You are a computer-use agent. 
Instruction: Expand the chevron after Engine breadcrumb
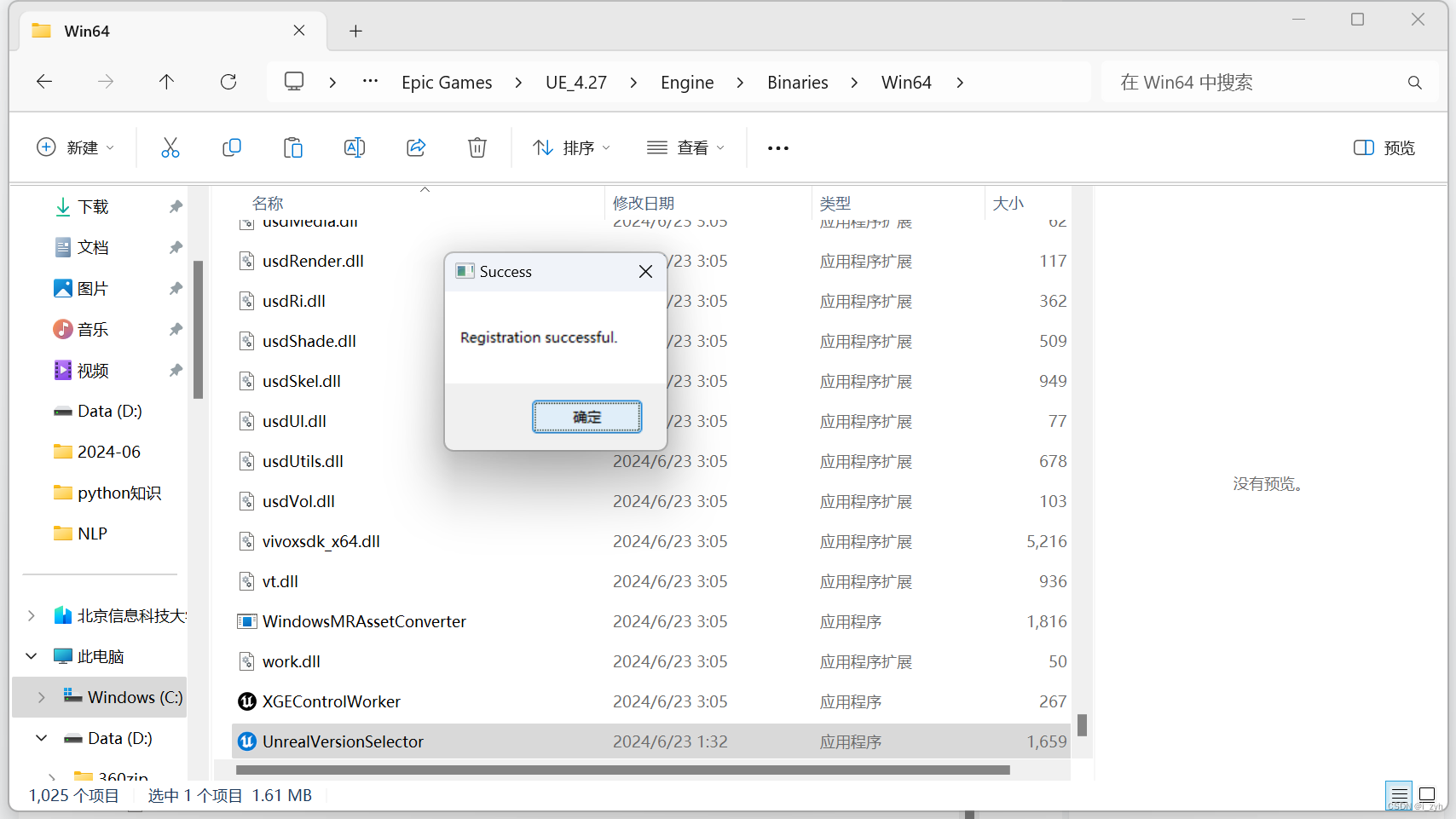click(740, 83)
